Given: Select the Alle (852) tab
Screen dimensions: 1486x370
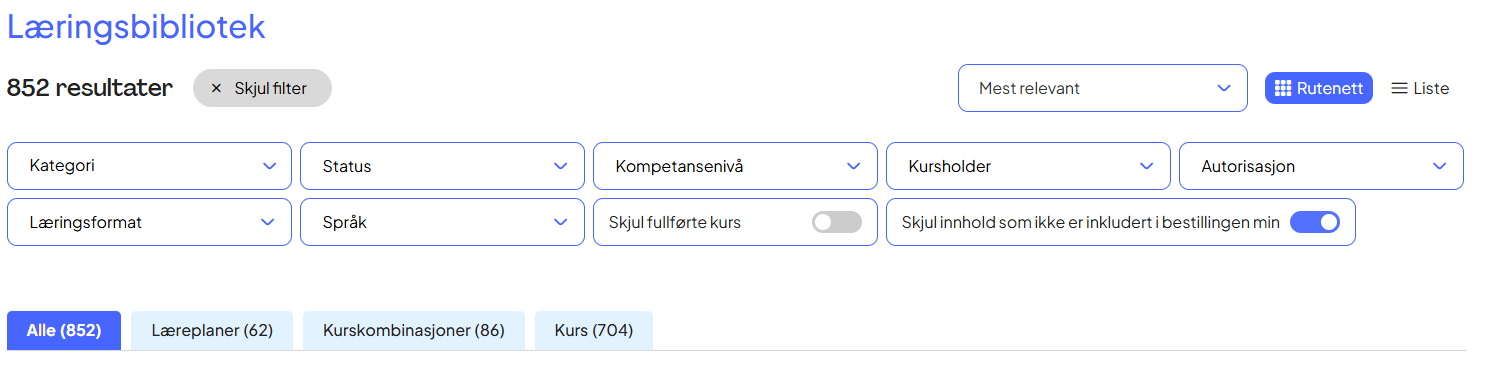Looking at the screenshot, I should point(64,330).
